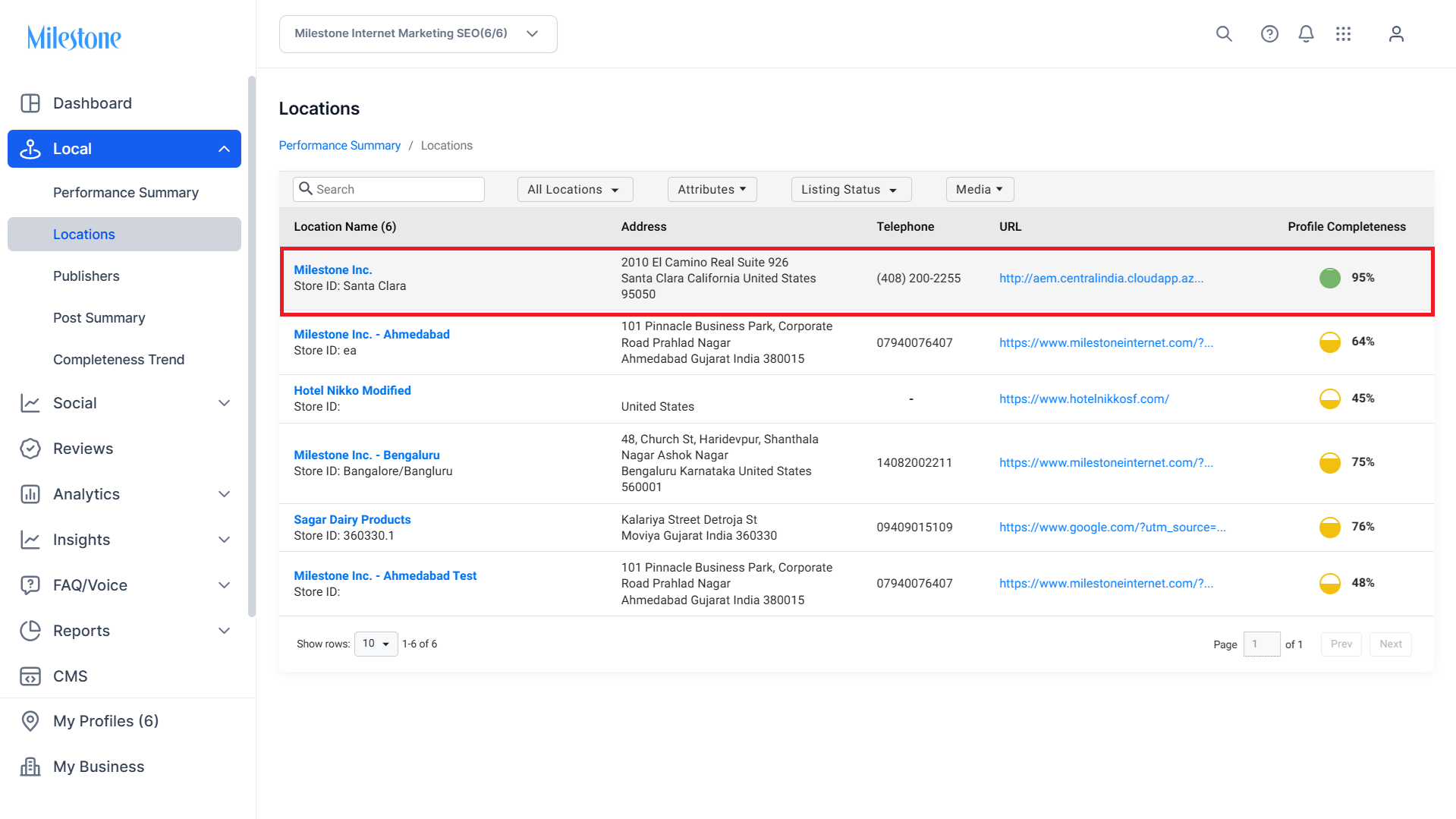Open the Sagar Dairy Products location

pyautogui.click(x=353, y=520)
